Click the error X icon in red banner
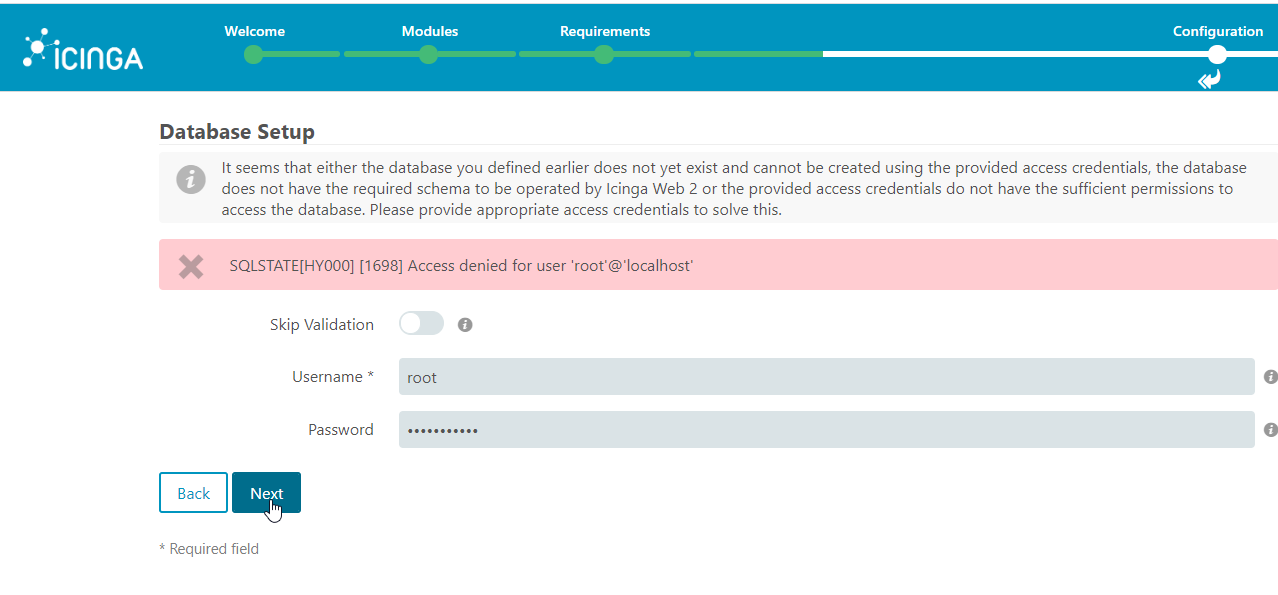 click(x=191, y=266)
